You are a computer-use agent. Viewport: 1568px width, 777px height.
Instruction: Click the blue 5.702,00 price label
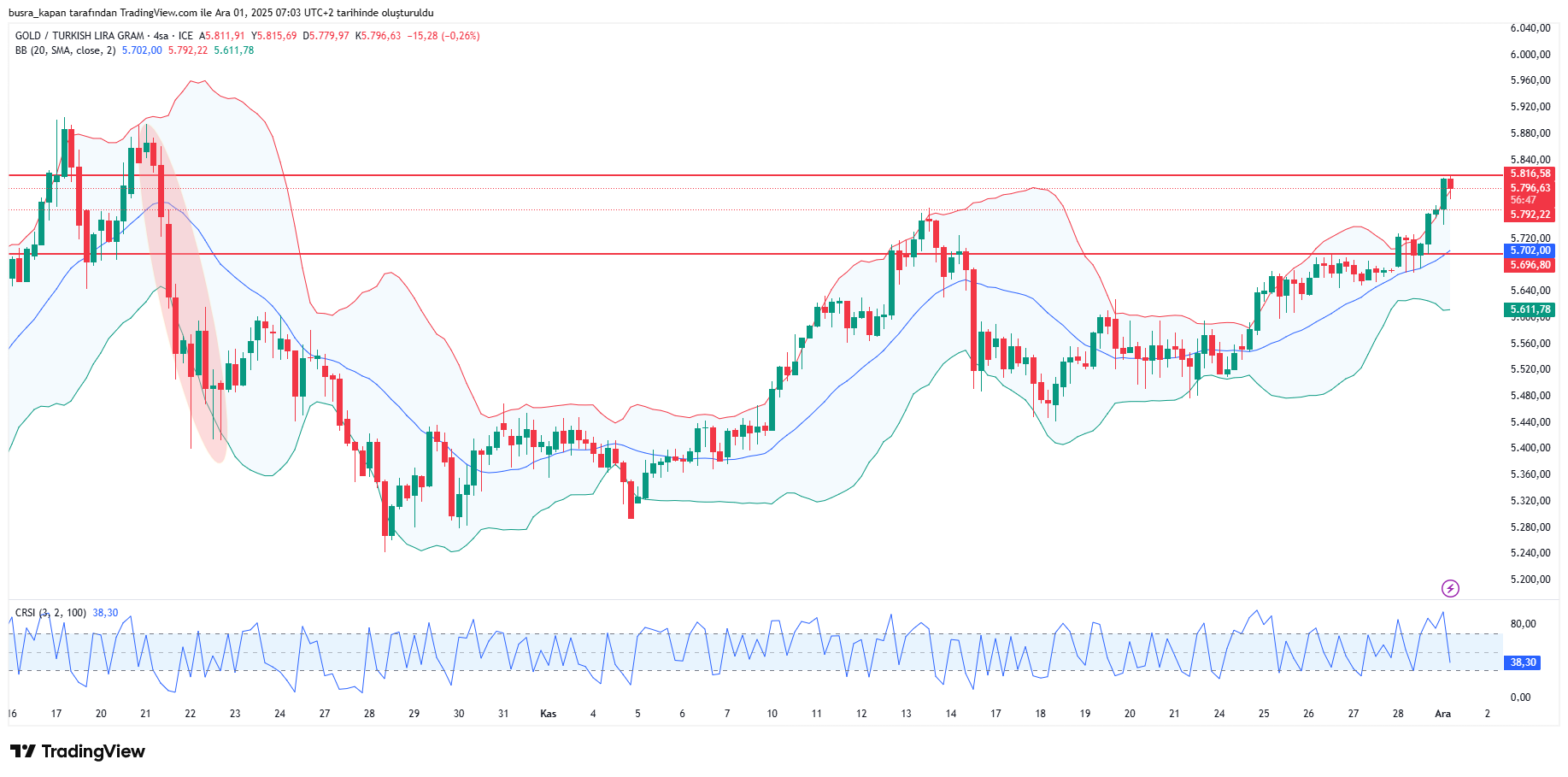[1530, 250]
